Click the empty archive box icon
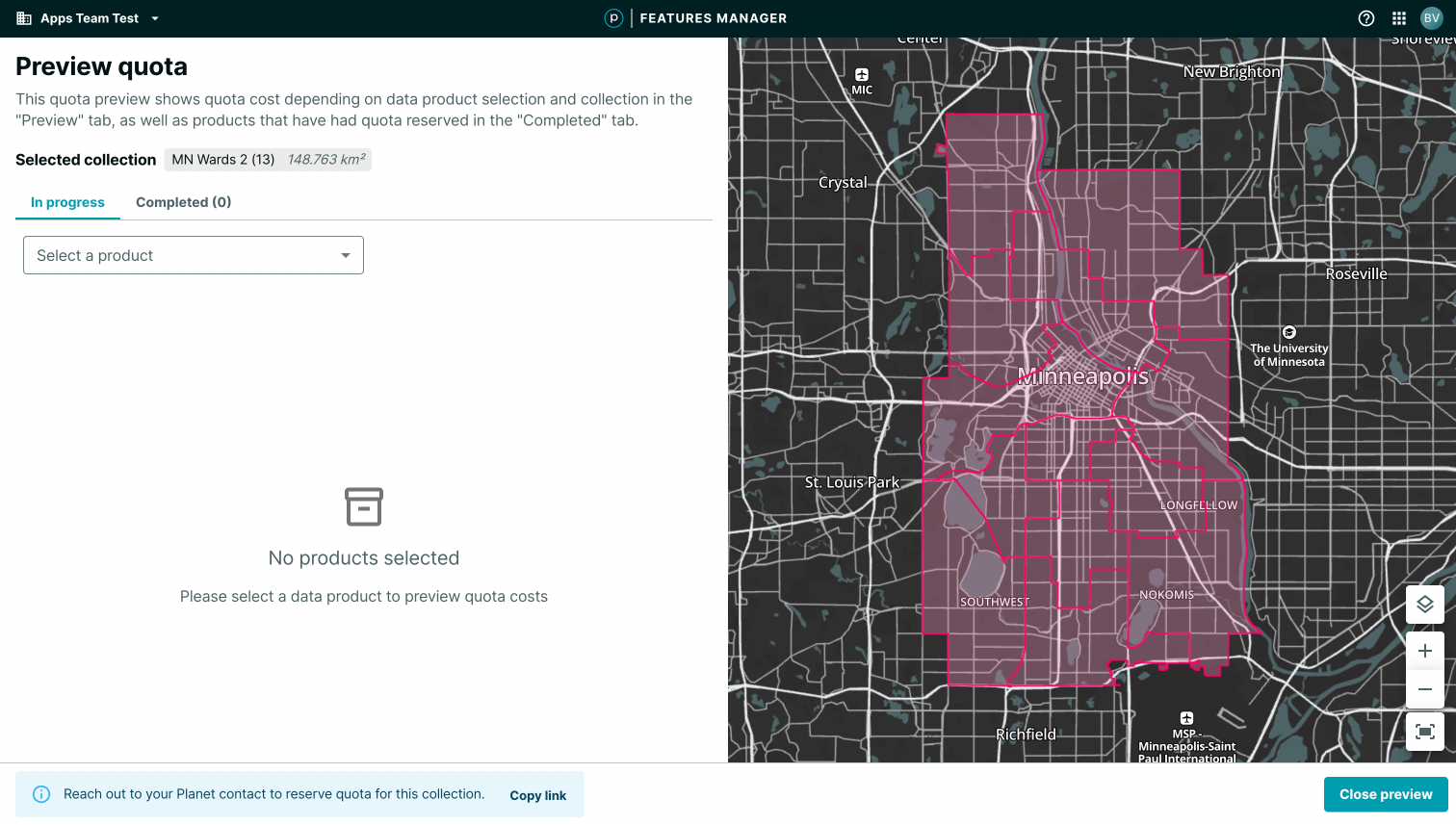Viewport: 1456px width, 825px height. pyautogui.click(x=364, y=506)
